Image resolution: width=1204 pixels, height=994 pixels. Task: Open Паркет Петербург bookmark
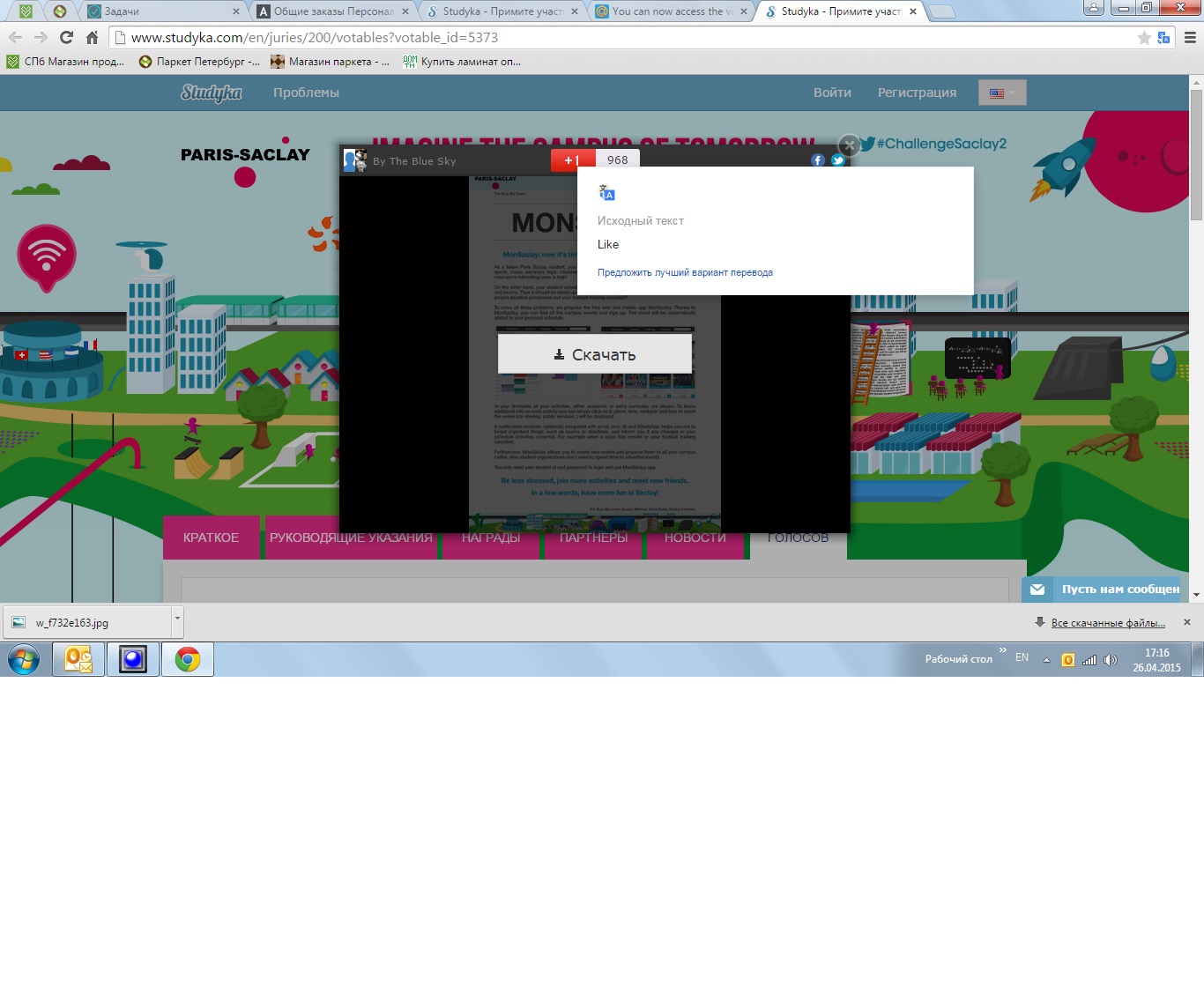point(199,62)
